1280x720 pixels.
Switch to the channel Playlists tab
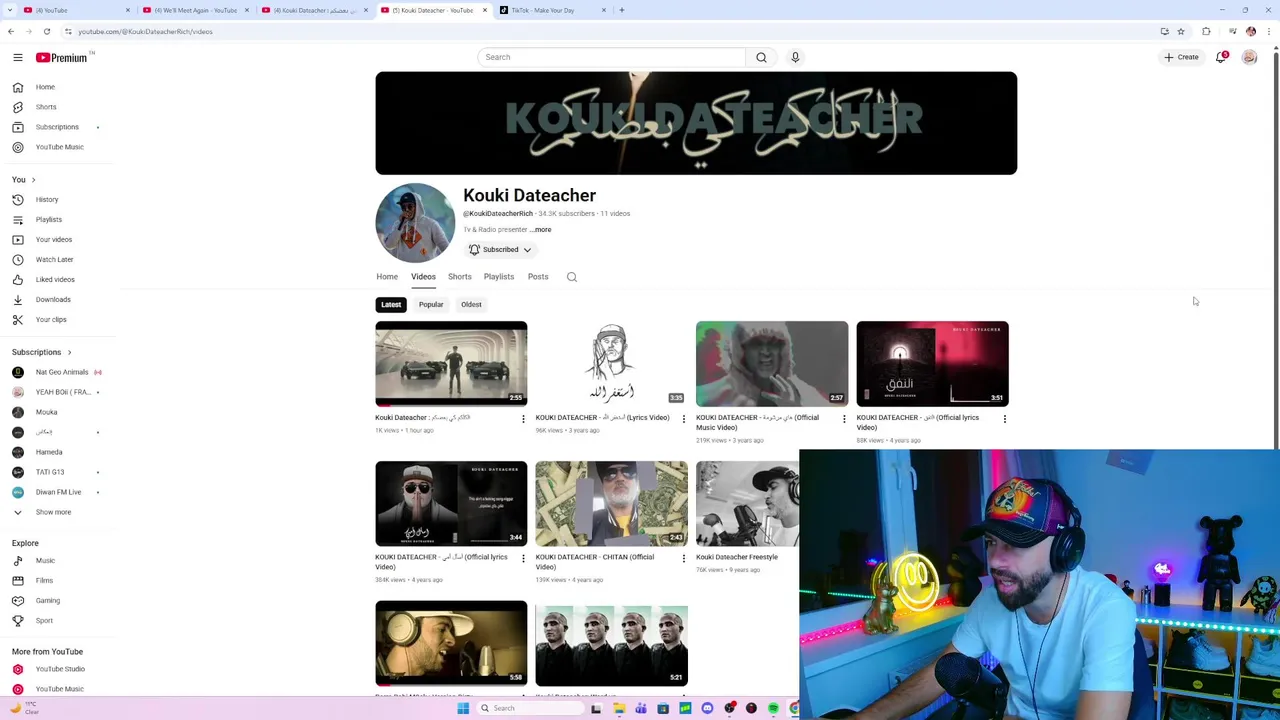click(x=499, y=277)
